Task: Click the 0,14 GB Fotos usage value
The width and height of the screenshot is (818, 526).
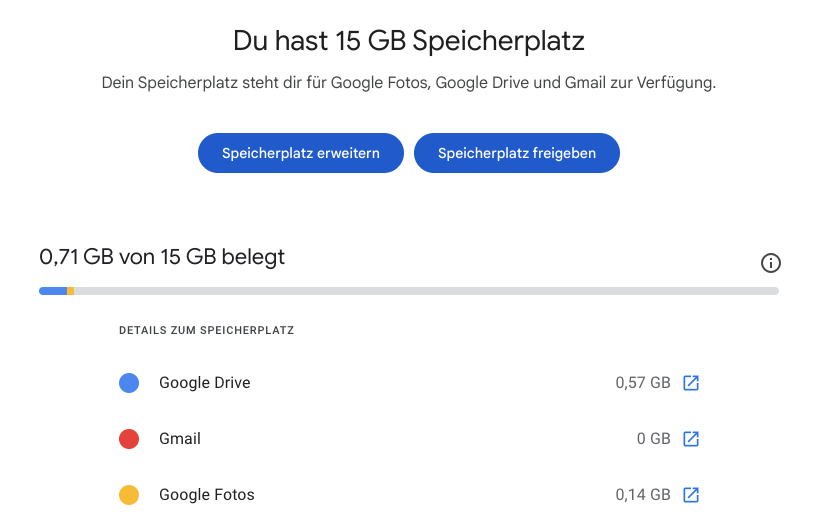Action: tap(643, 495)
